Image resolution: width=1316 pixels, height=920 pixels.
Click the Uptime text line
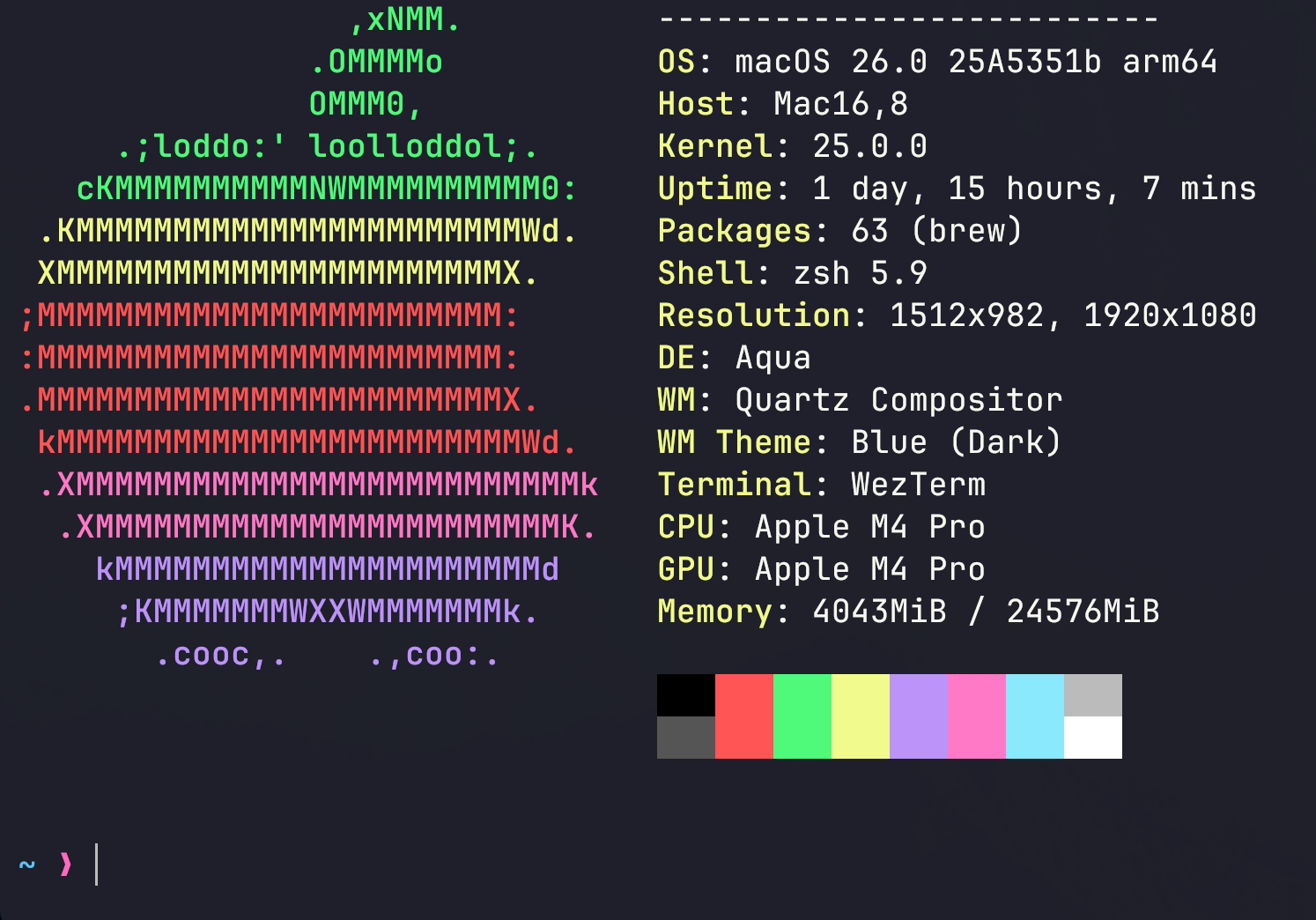coord(957,189)
